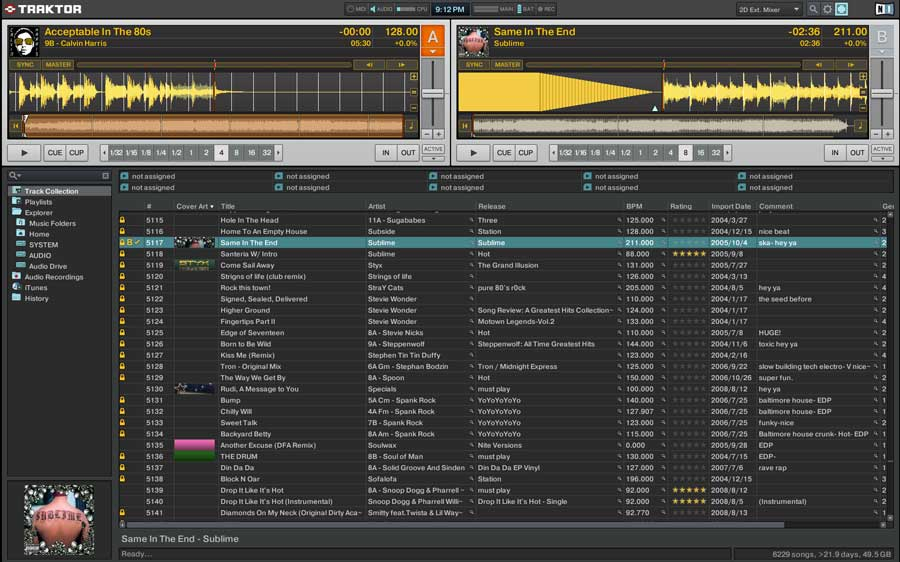This screenshot has height=562, width=900.
Task: Expand the Deck A letter dropdown arrow
Action: tap(433, 50)
